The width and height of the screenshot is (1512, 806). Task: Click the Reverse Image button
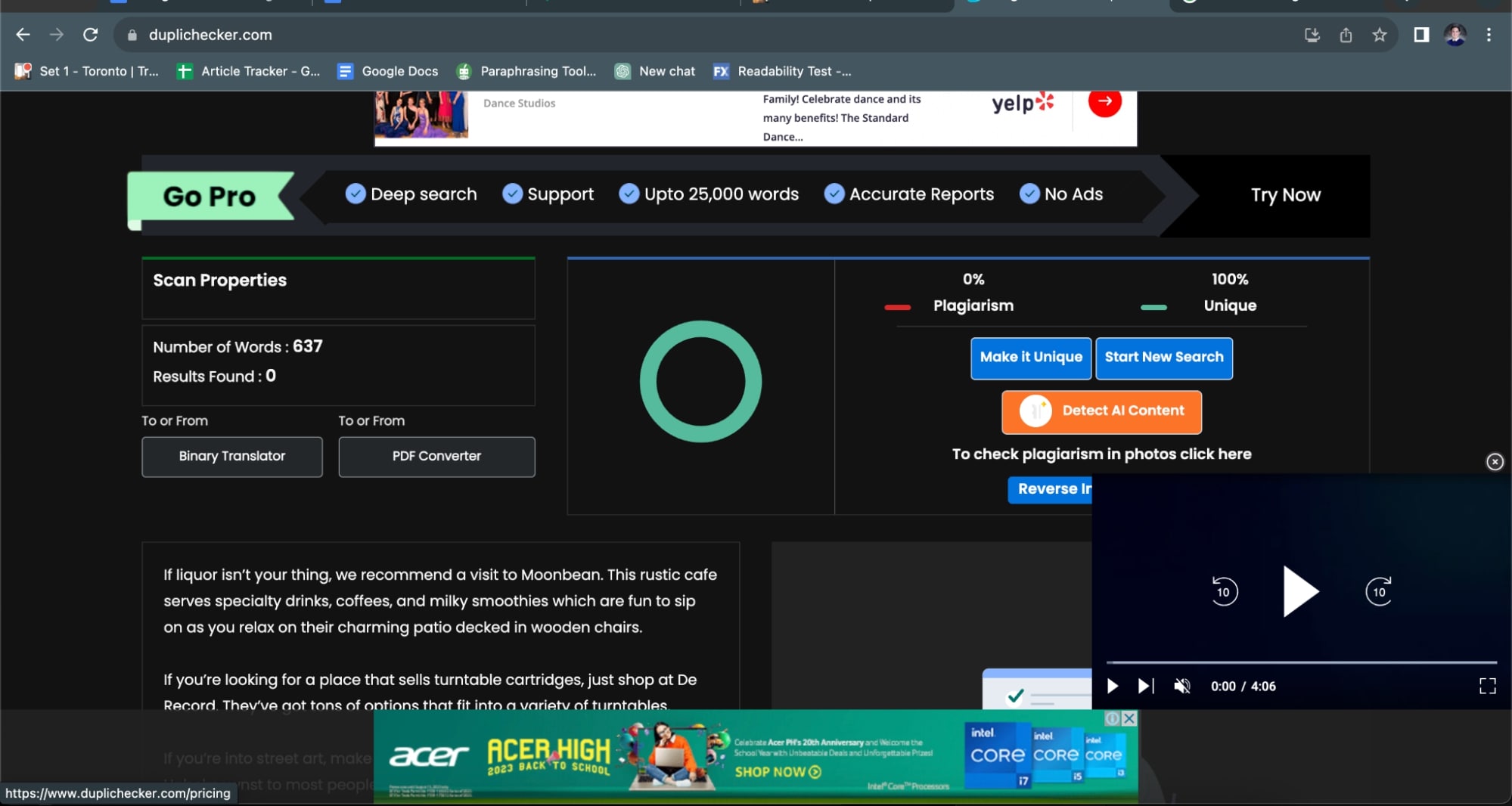pos(1051,489)
